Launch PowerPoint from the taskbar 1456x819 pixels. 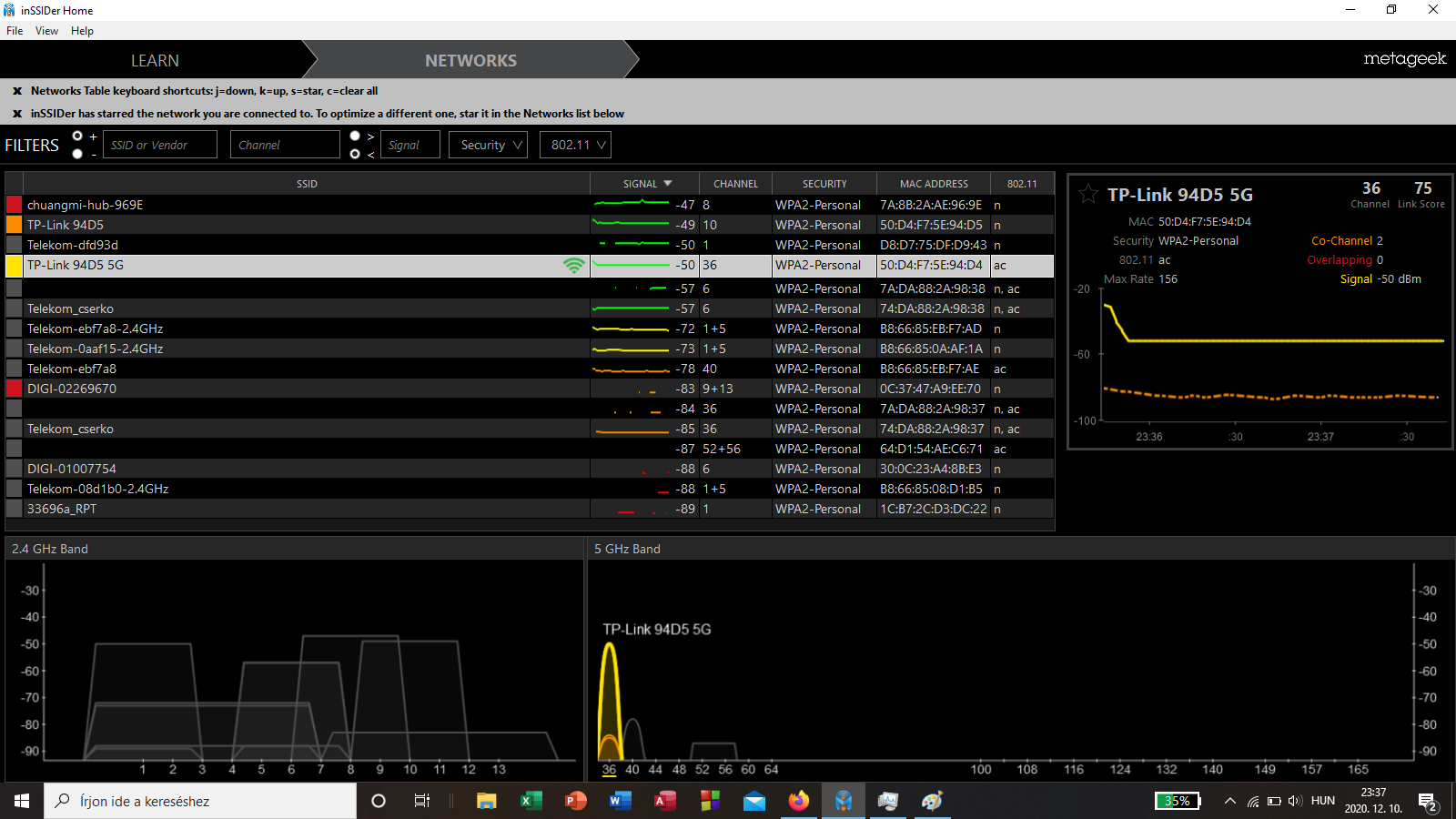(x=575, y=801)
